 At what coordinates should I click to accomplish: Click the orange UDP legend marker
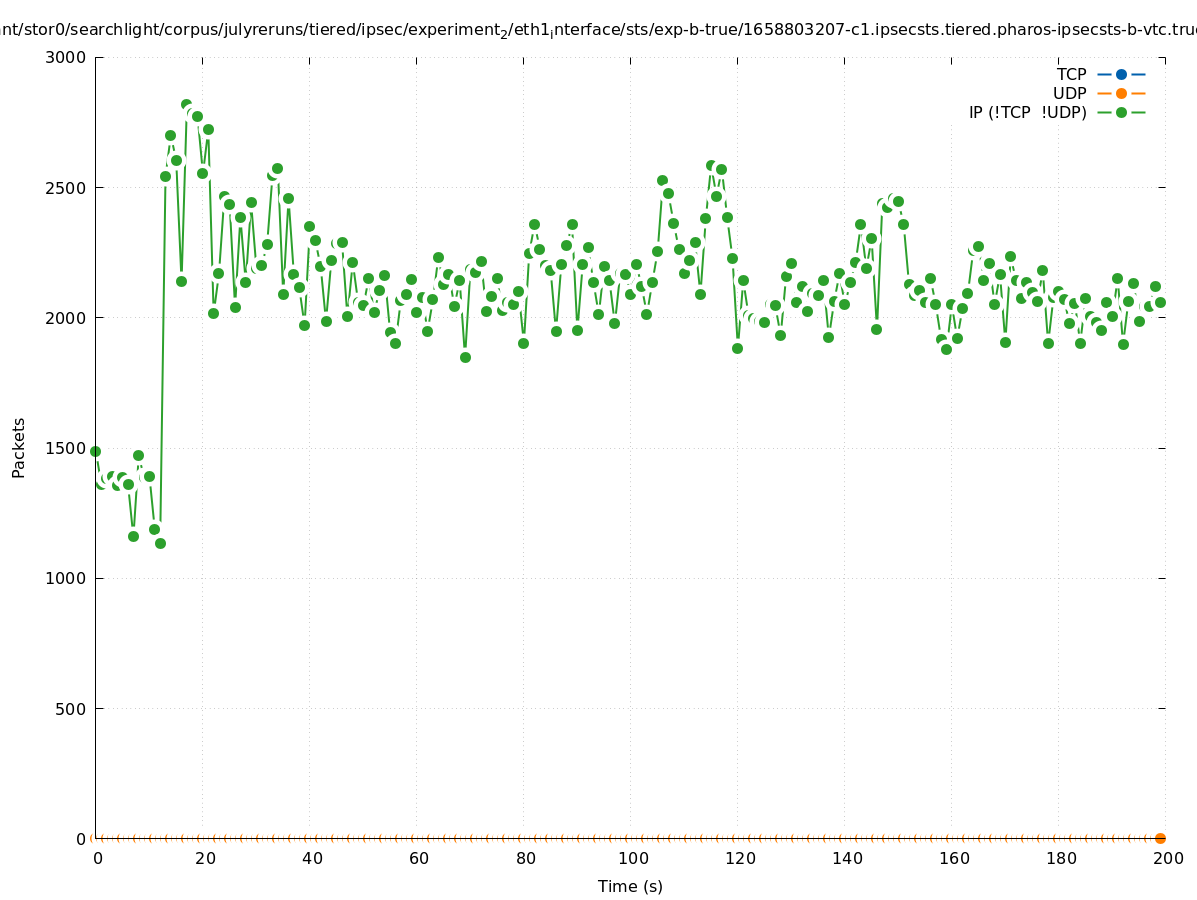click(x=1121, y=93)
